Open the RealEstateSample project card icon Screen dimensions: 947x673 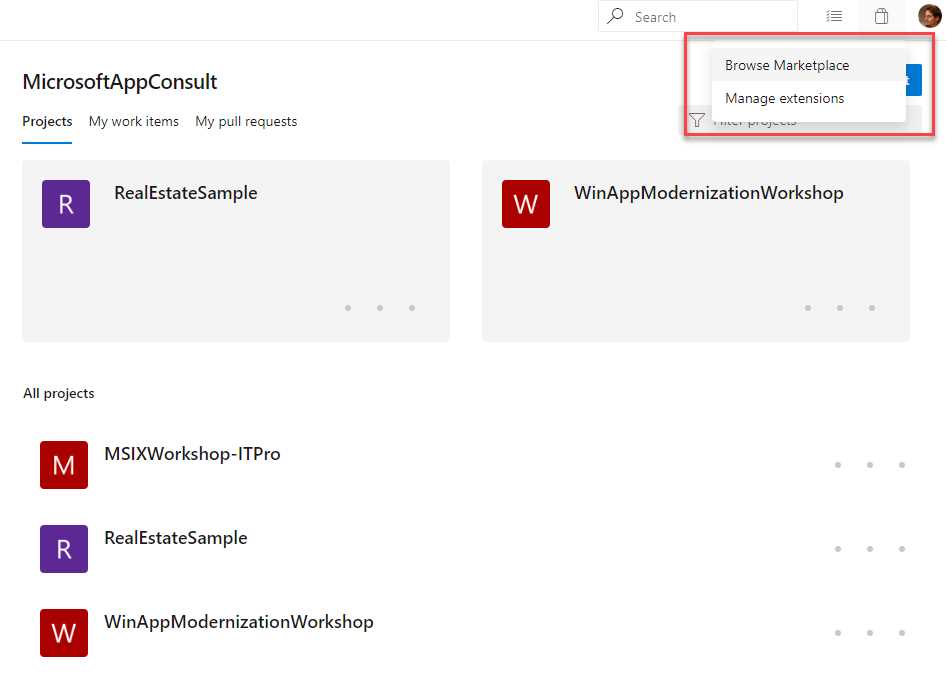(x=65, y=203)
